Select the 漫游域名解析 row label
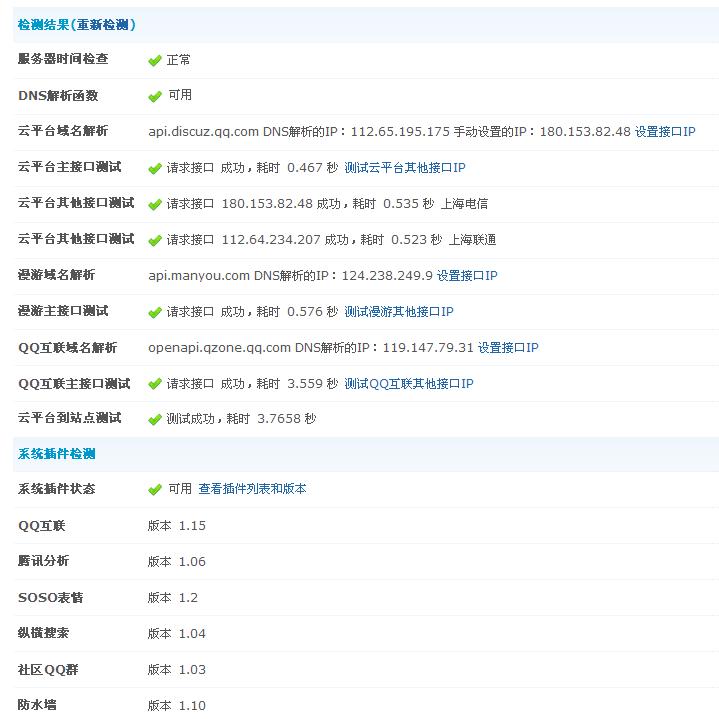The height and width of the screenshot is (719, 719). [56, 275]
